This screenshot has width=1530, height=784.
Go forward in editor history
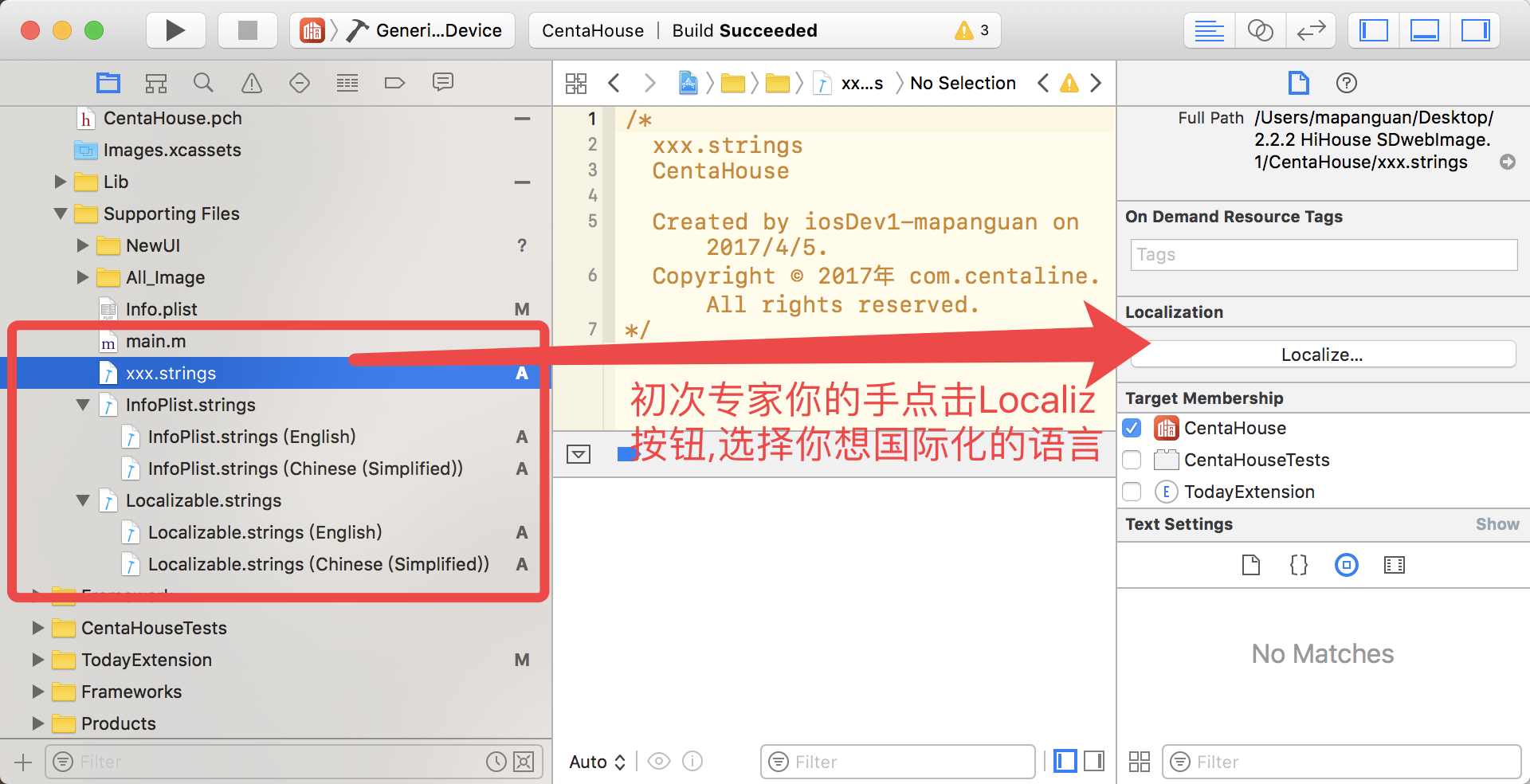650,83
